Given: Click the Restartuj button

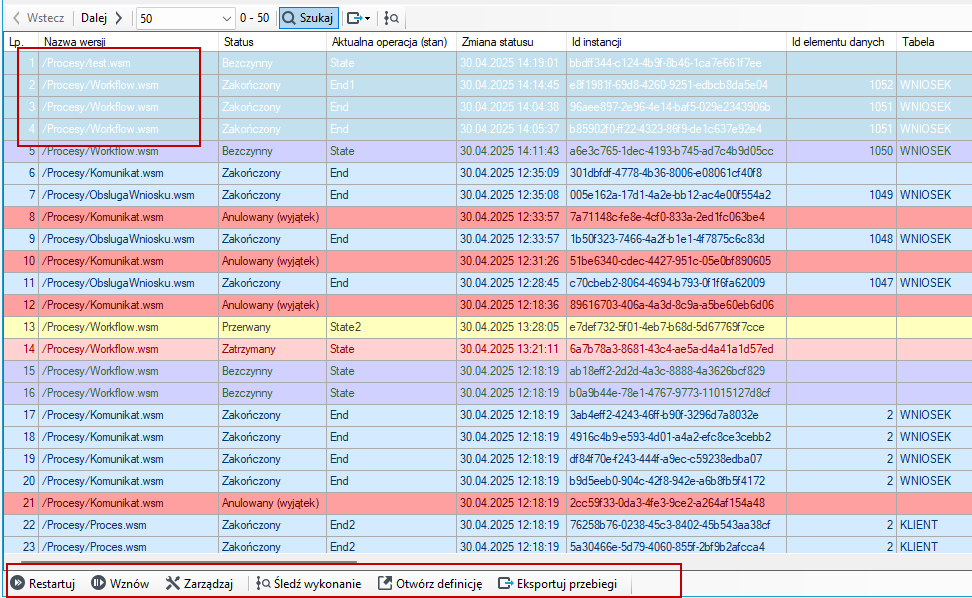Looking at the screenshot, I should click(x=43, y=584).
